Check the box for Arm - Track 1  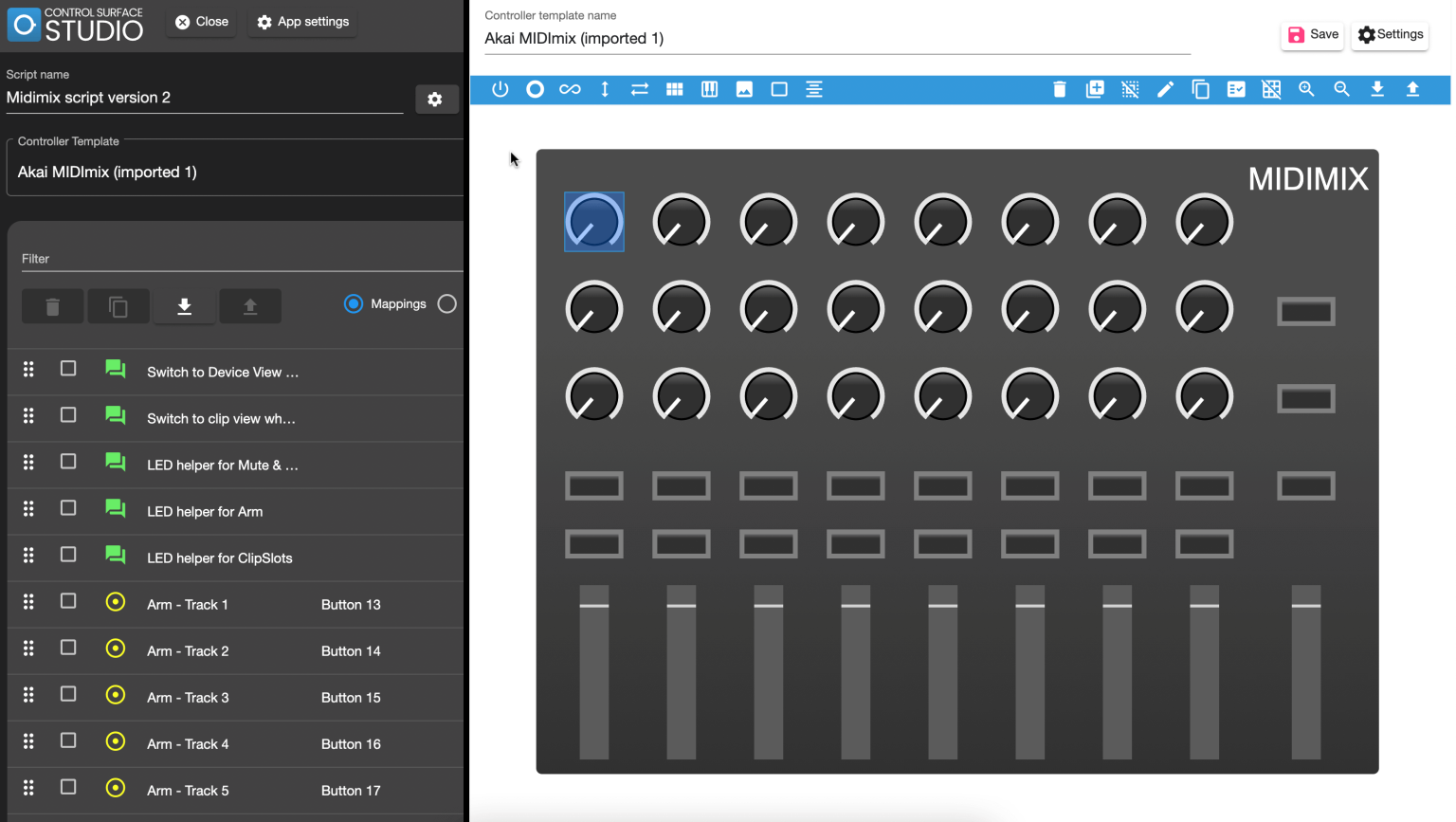(68, 600)
